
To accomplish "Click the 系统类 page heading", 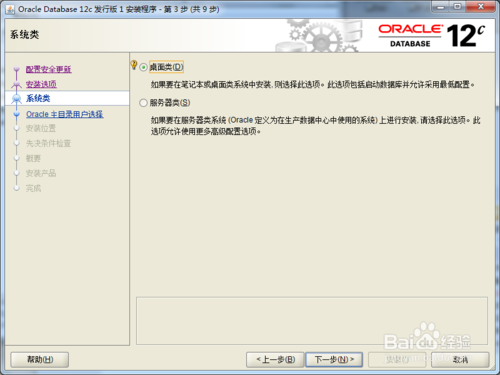I will pos(24,35).
